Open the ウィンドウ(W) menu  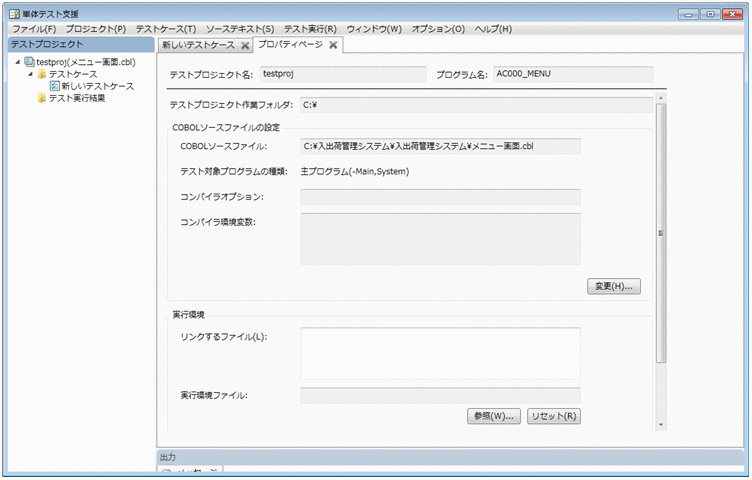pos(374,29)
